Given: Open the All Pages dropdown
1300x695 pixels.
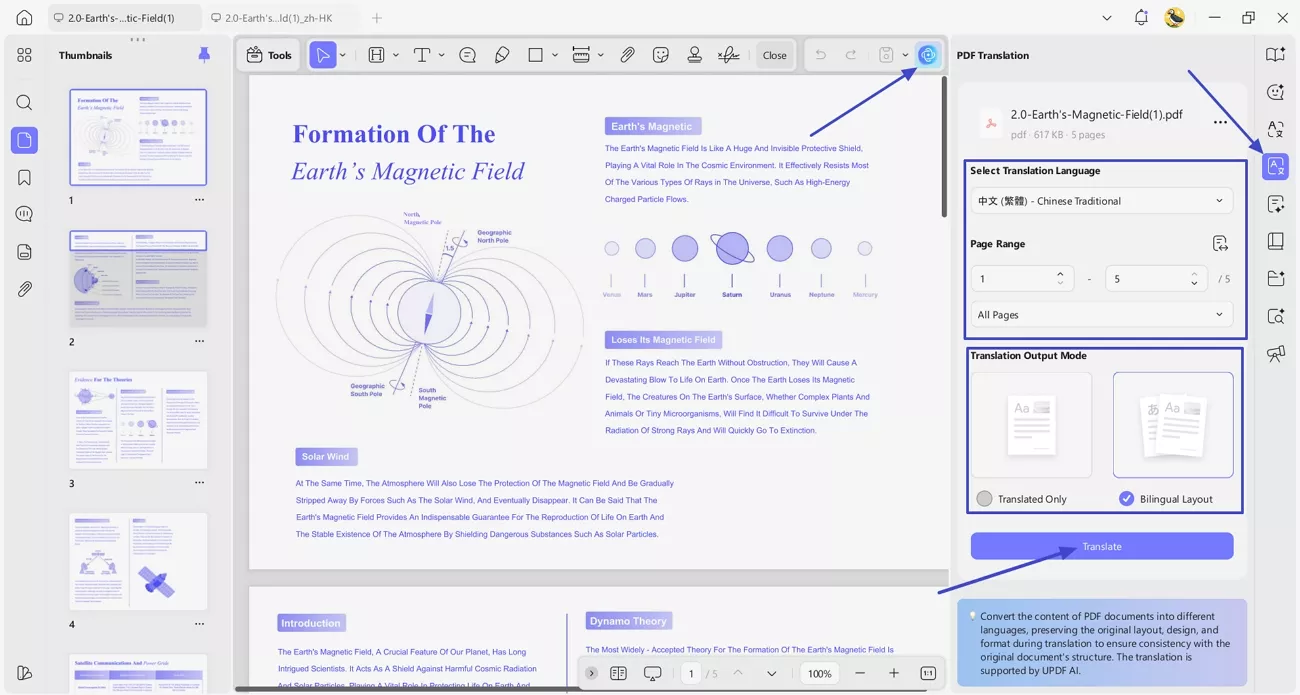Looking at the screenshot, I should (1101, 314).
